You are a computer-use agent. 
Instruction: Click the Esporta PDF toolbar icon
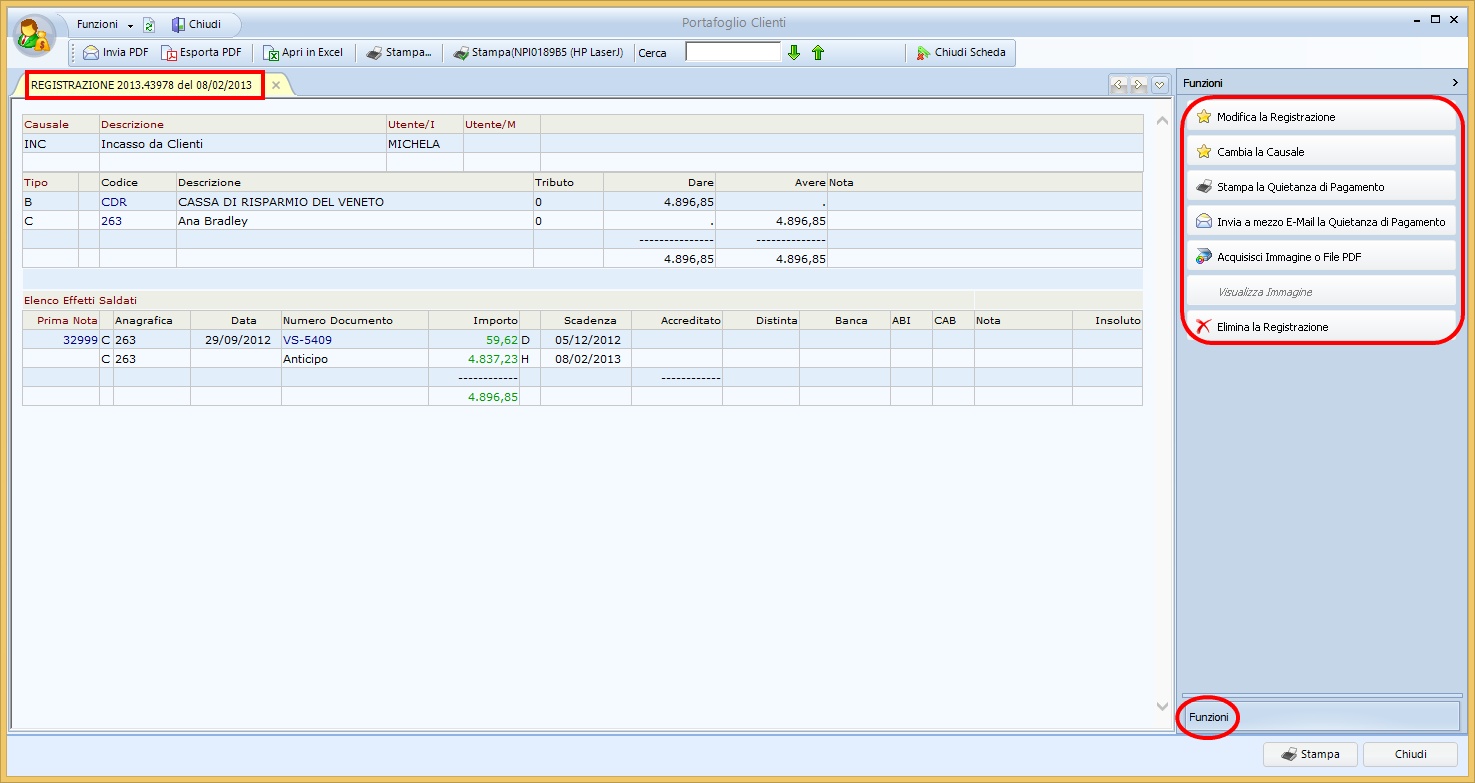coord(169,53)
